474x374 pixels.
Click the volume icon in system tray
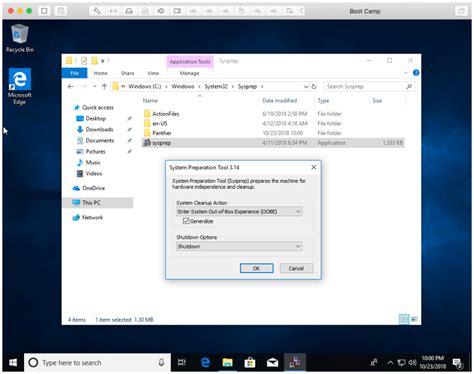412,362
